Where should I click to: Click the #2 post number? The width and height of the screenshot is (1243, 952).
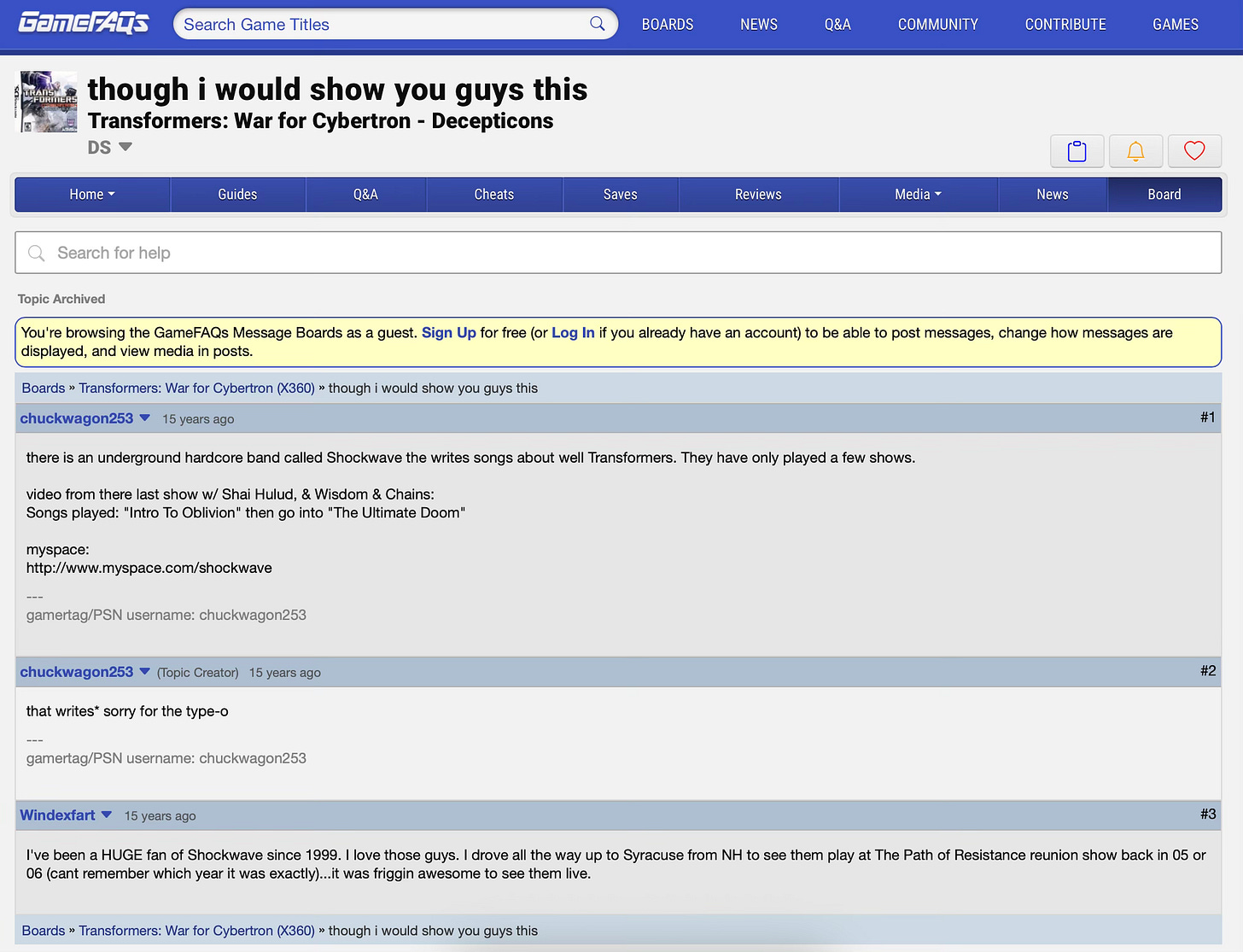[x=1207, y=671]
